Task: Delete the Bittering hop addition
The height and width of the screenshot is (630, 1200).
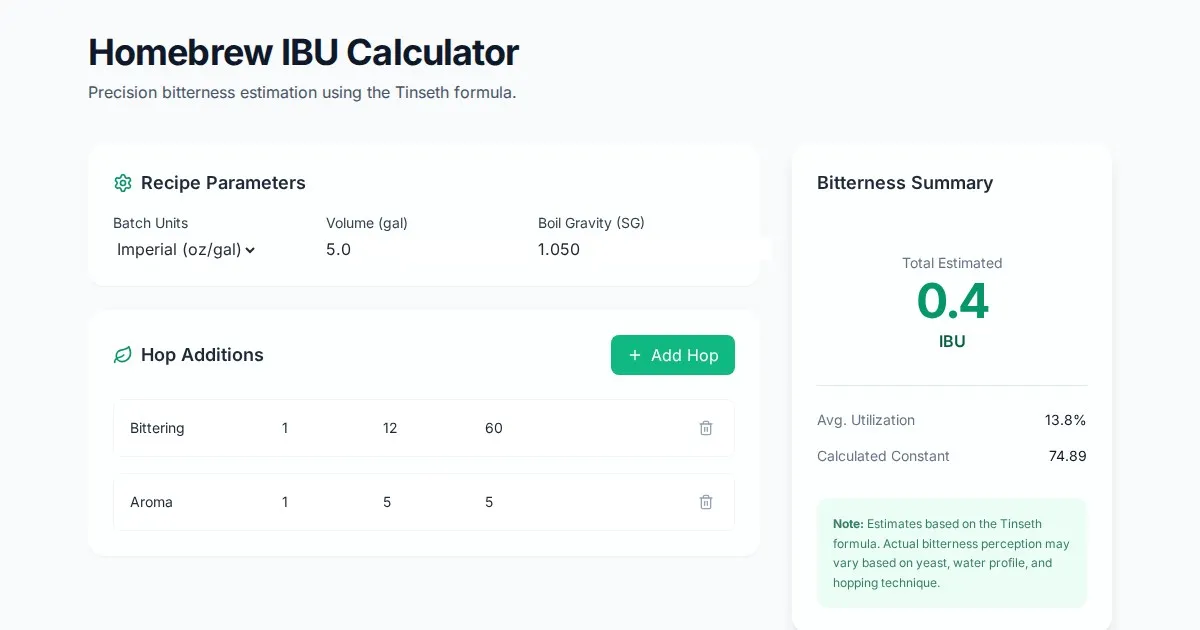Action: pyautogui.click(x=706, y=428)
